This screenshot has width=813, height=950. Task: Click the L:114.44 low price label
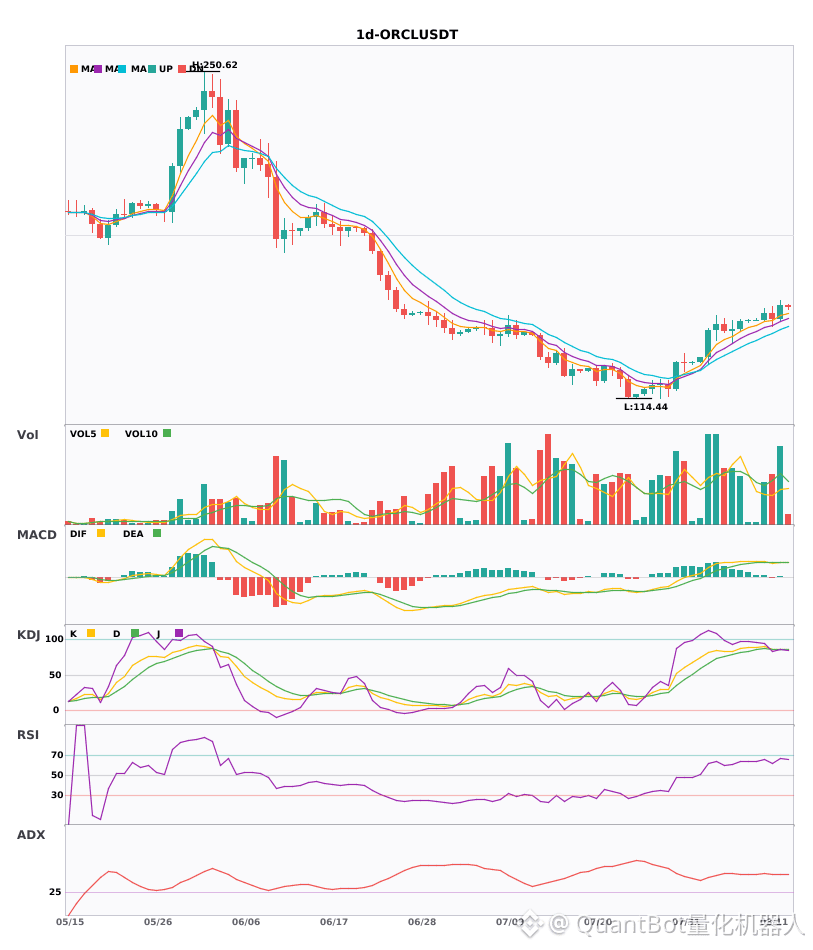point(646,407)
